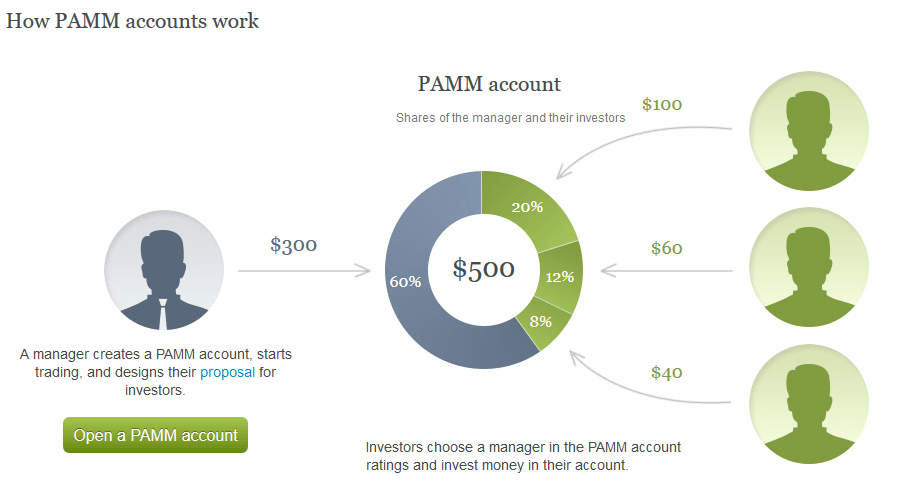Click the 'PAMM account' chart title

(489, 84)
